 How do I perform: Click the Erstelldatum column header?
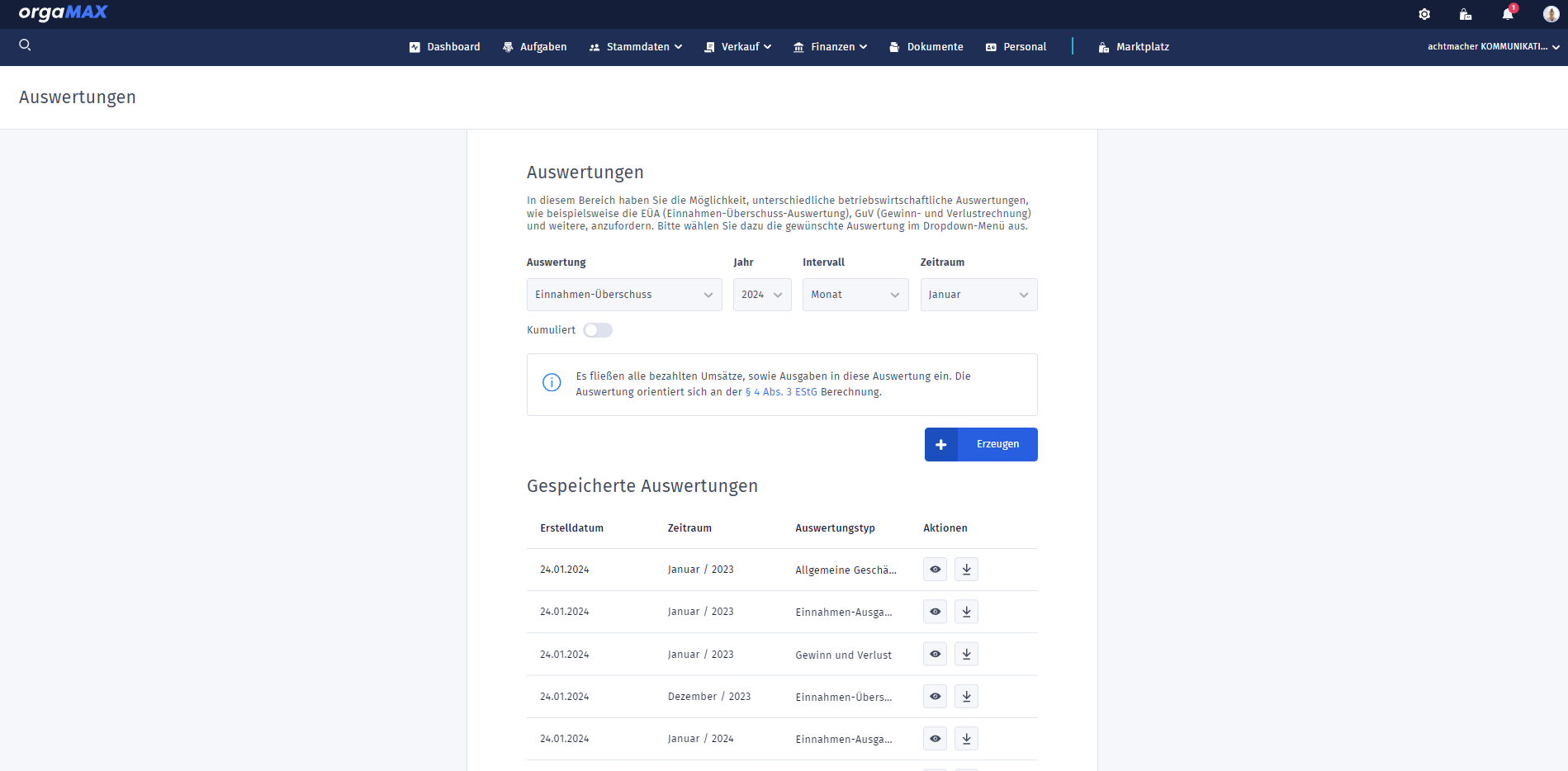572,528
